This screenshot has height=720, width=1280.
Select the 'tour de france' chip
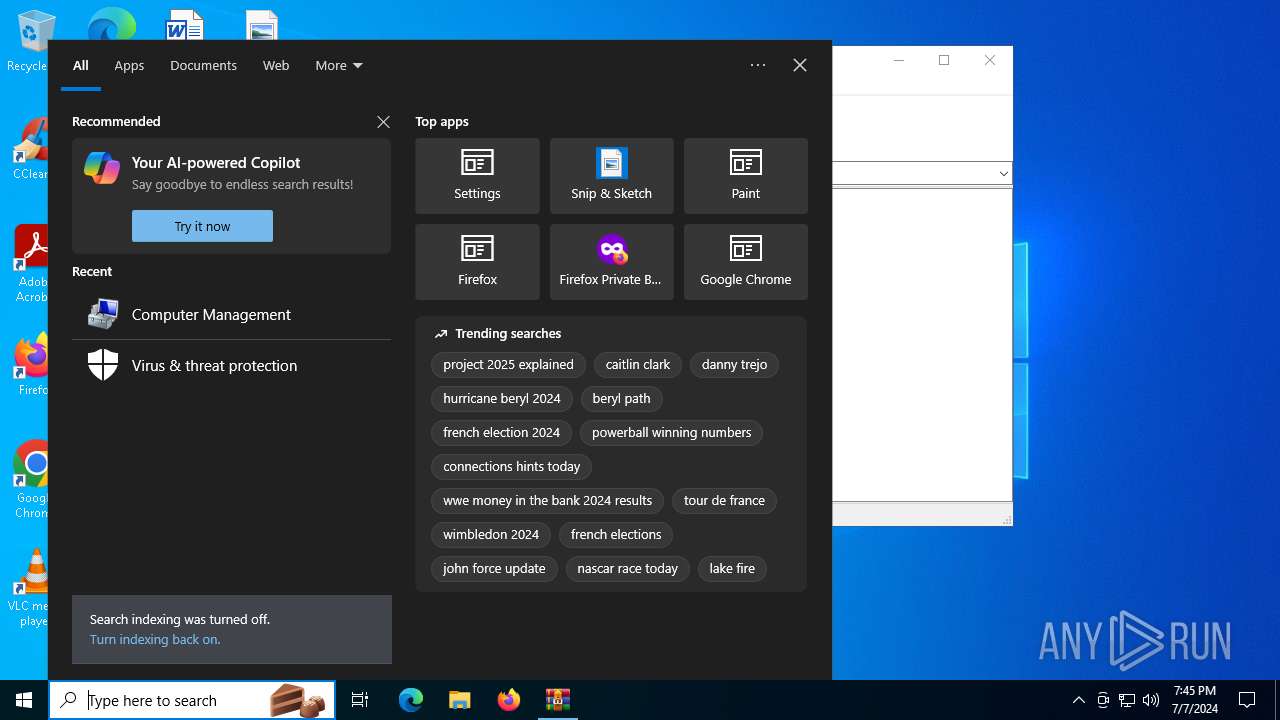[x=724, y=500]
